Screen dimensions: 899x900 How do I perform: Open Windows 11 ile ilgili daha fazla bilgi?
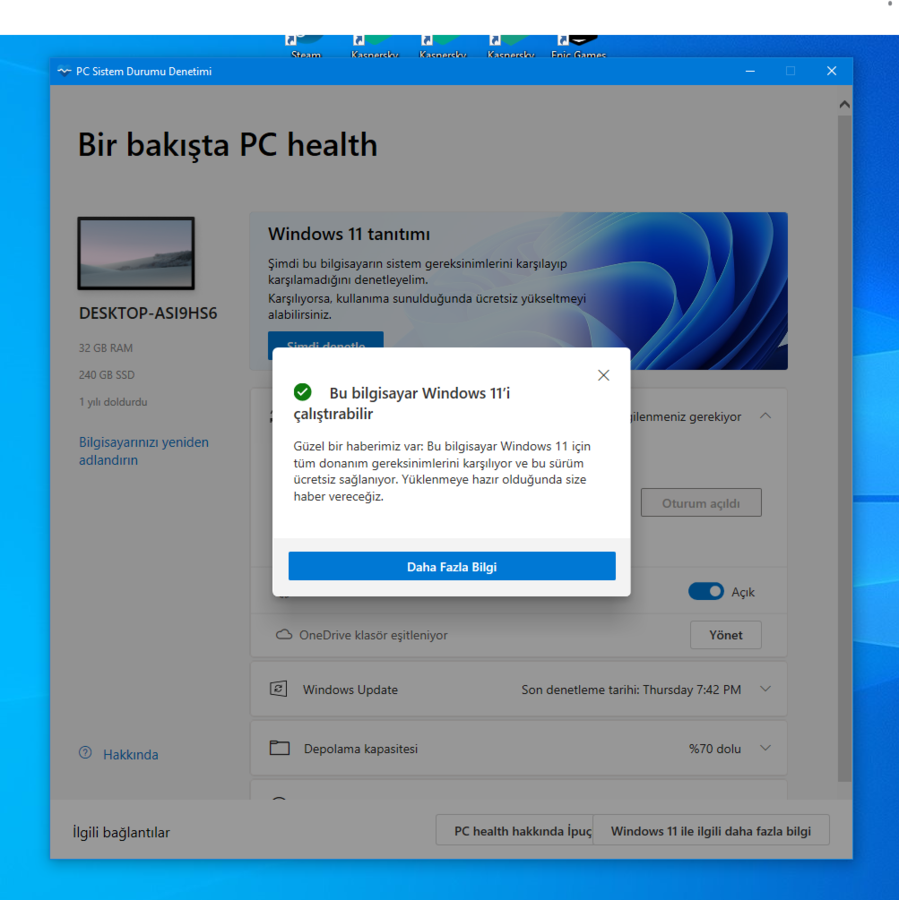(x=711, y=831)
